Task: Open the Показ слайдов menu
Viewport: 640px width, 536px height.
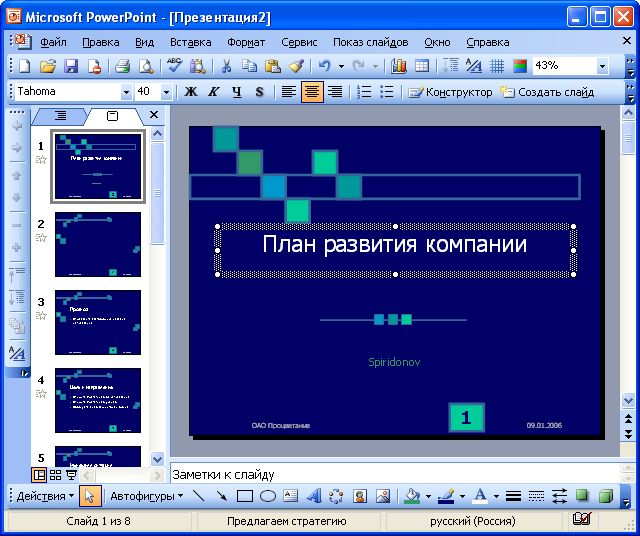Action: pos(371,42)
